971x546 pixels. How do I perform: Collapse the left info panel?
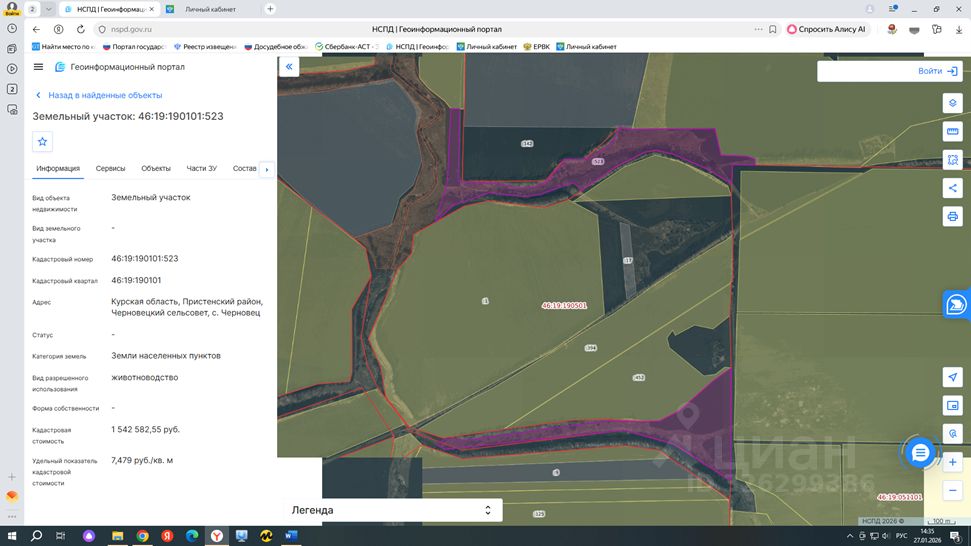pos(289,67)
